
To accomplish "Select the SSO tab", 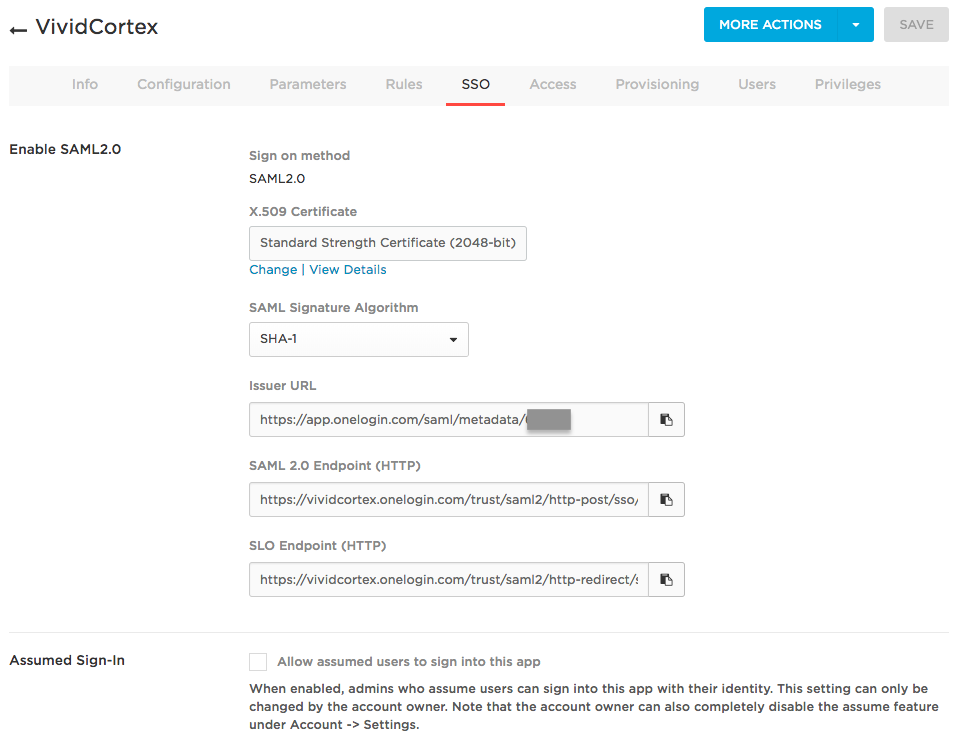I will (x=475, y=84).
